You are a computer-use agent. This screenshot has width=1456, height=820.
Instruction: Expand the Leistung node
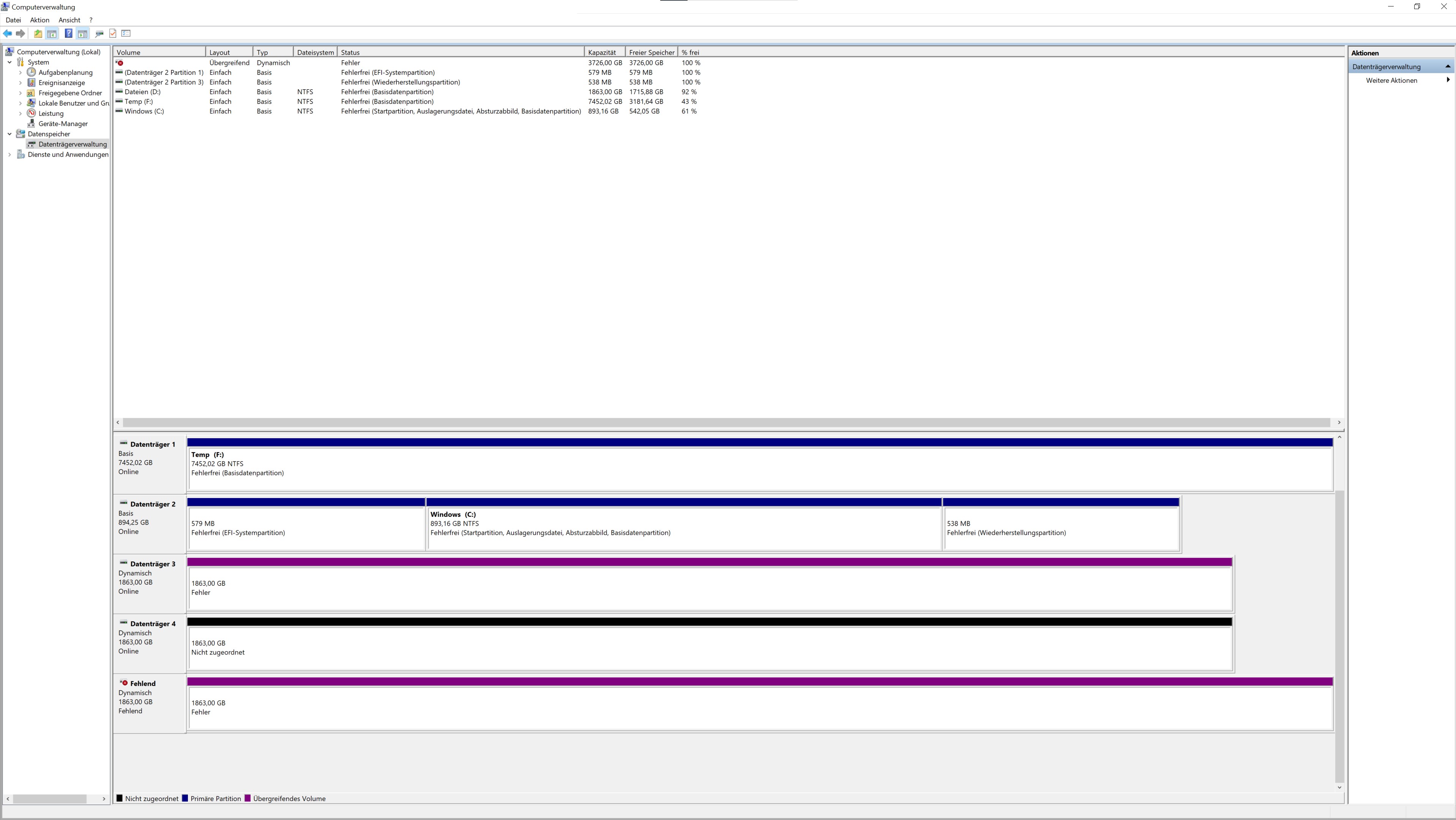[21, 113]
